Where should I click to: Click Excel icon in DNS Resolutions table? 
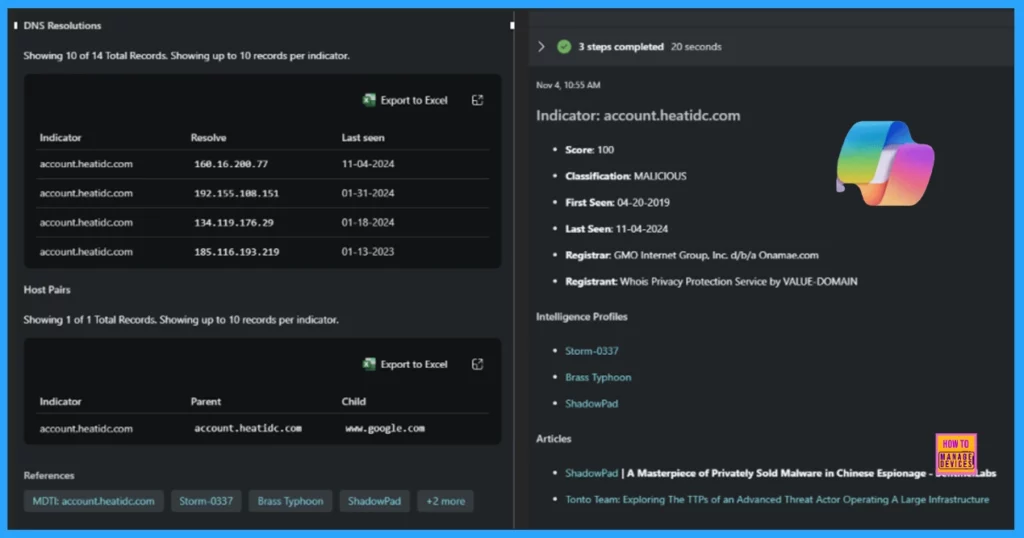(369, 100)
